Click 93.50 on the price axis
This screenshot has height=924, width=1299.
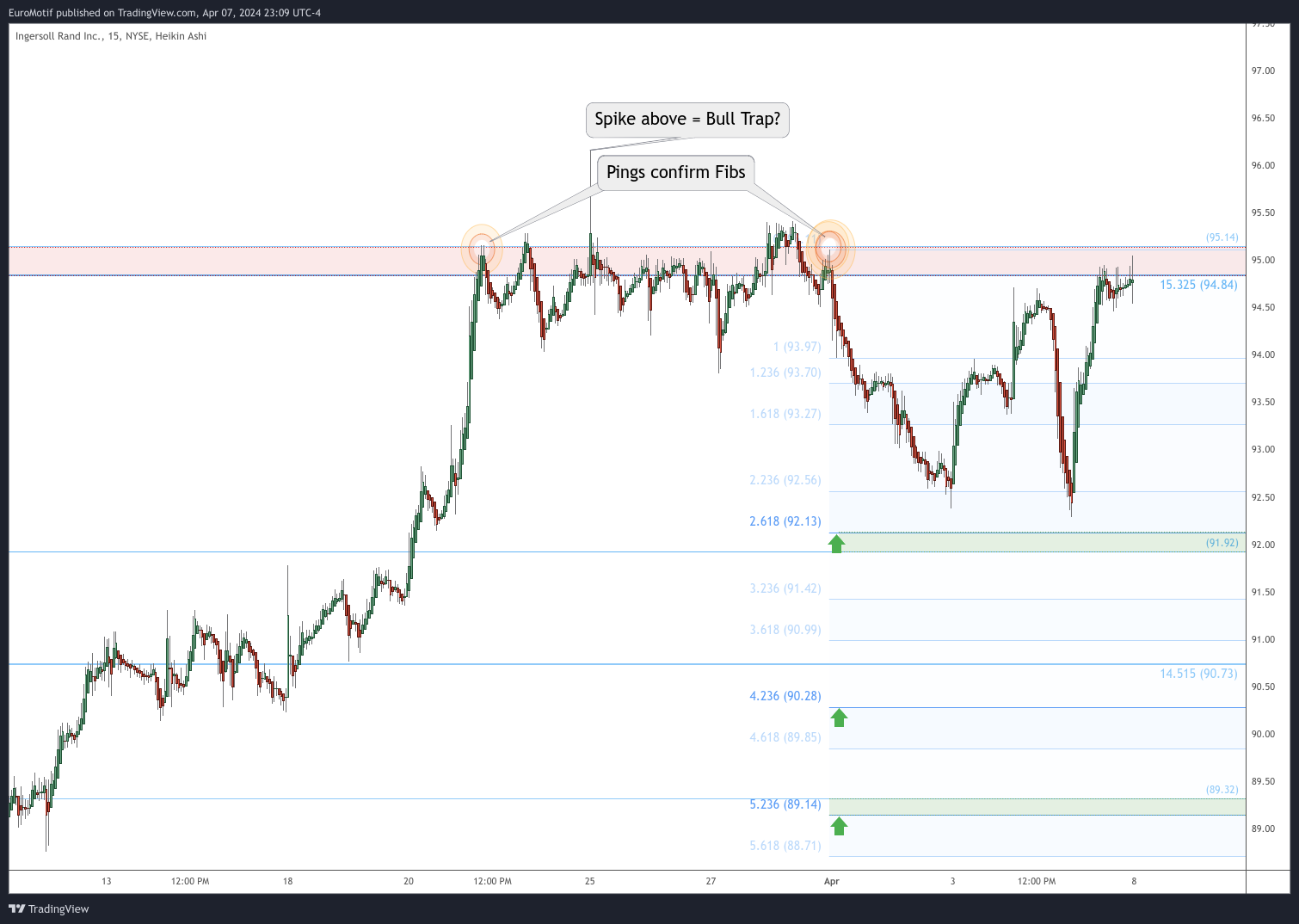pyautogui.click(x=1263, y=402)
